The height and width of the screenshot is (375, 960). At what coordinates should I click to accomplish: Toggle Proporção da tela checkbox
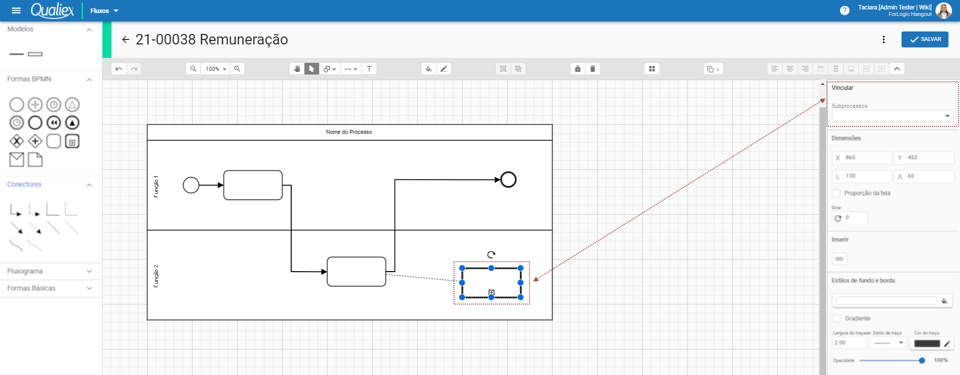pos(836,193)
